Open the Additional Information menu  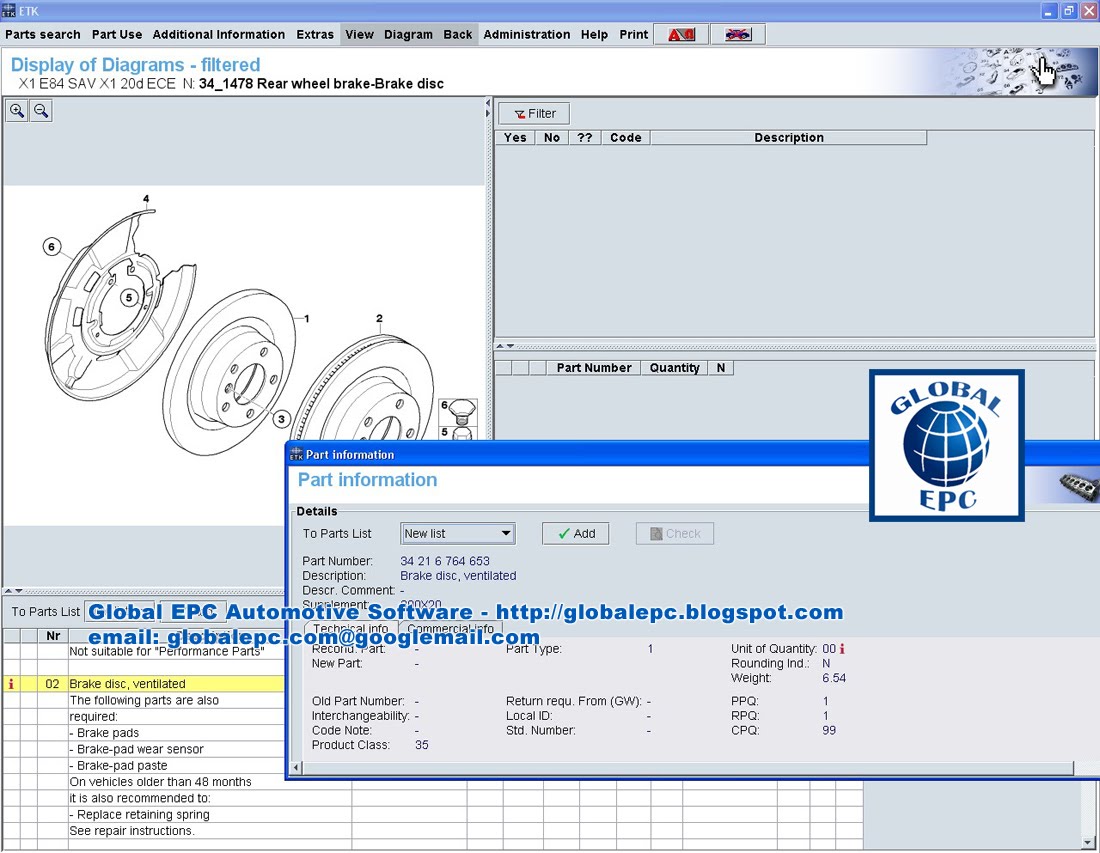click(x=219, y=34)
